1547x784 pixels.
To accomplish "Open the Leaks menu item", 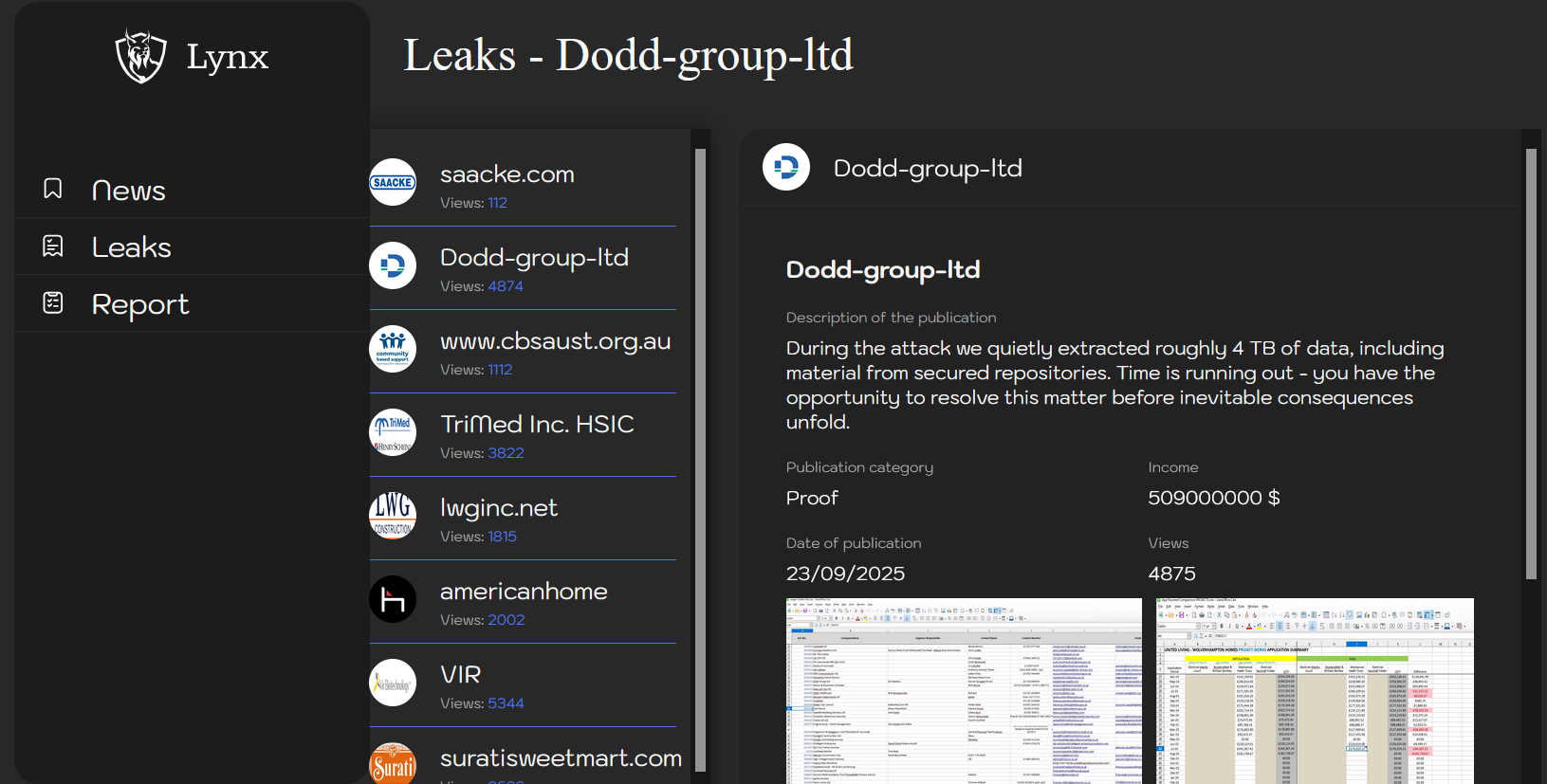I will (131, 247).
